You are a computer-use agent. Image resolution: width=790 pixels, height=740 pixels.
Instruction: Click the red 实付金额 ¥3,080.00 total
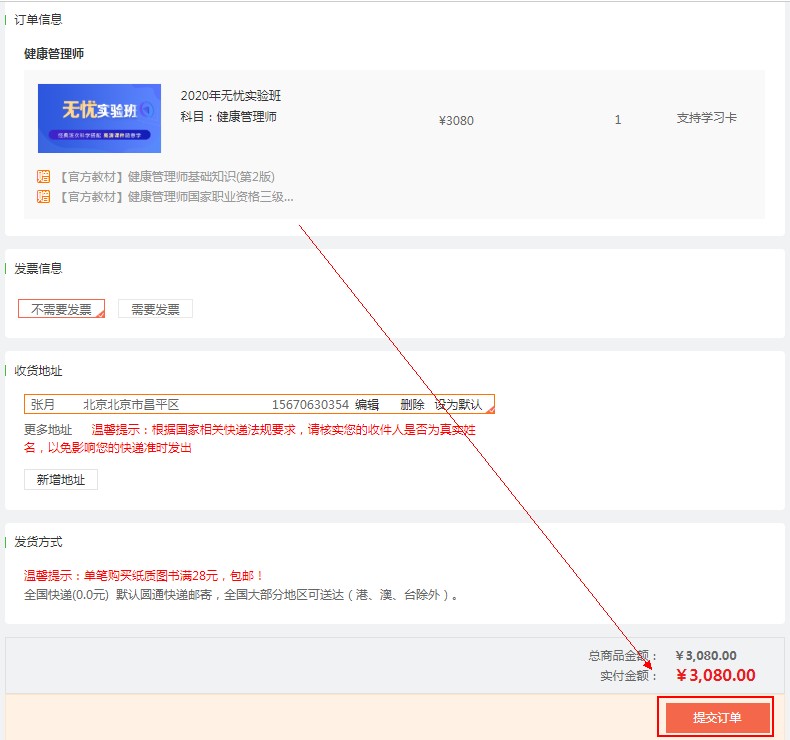(x=715, y=675)
